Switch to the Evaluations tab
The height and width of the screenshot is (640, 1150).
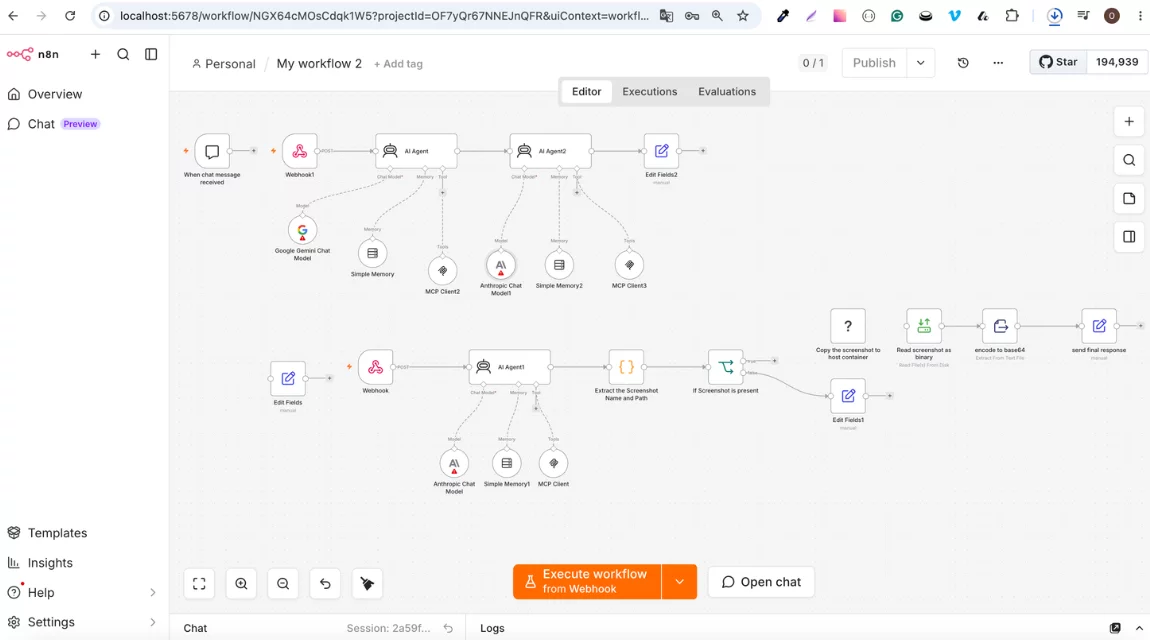coord(727,92)
